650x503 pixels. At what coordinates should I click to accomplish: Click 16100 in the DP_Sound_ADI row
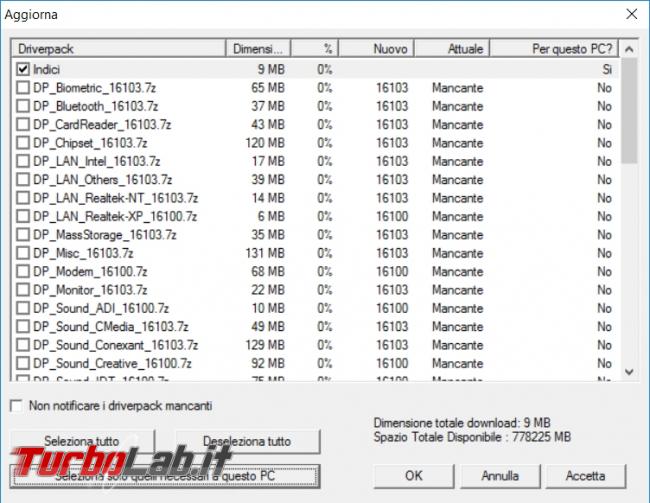[392, 308]
